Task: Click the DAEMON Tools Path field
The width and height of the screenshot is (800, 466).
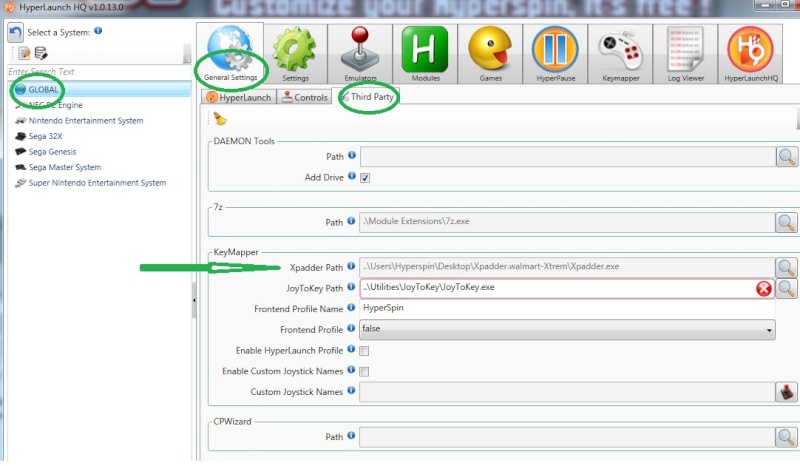Action: pyautogui.click(x=568, y=157)
